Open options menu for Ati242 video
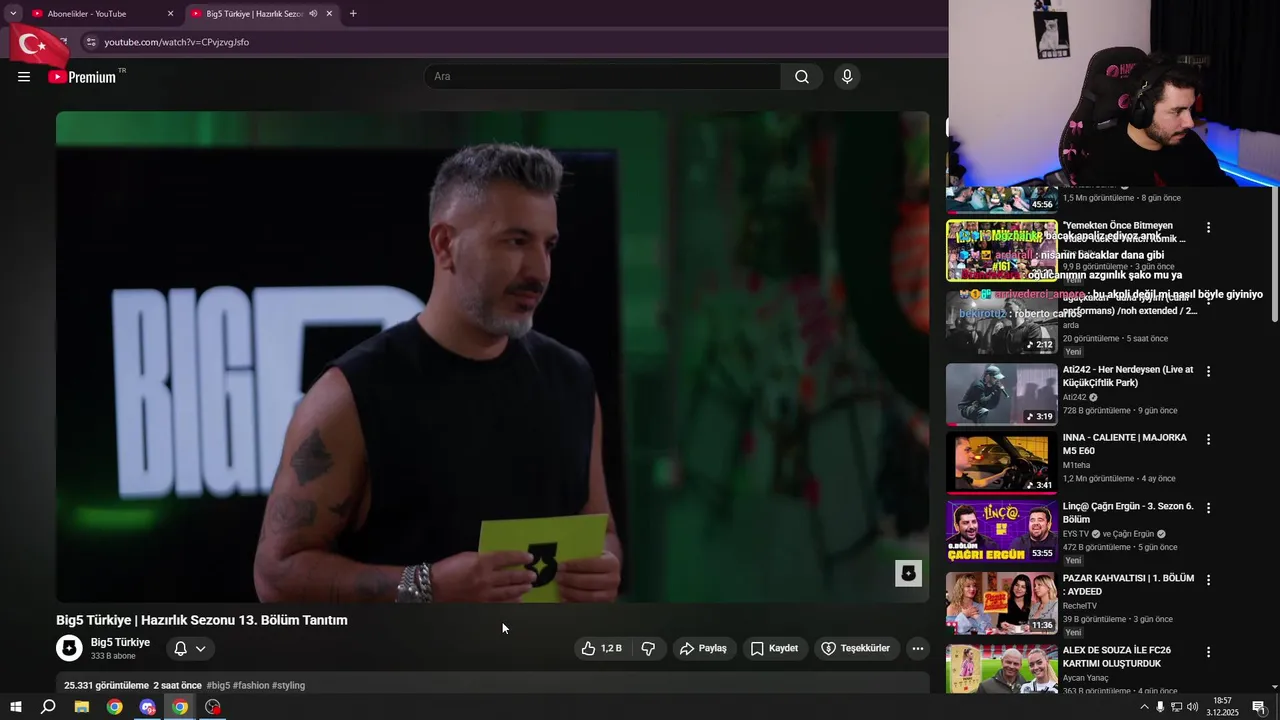 (x=1208, y=371)
